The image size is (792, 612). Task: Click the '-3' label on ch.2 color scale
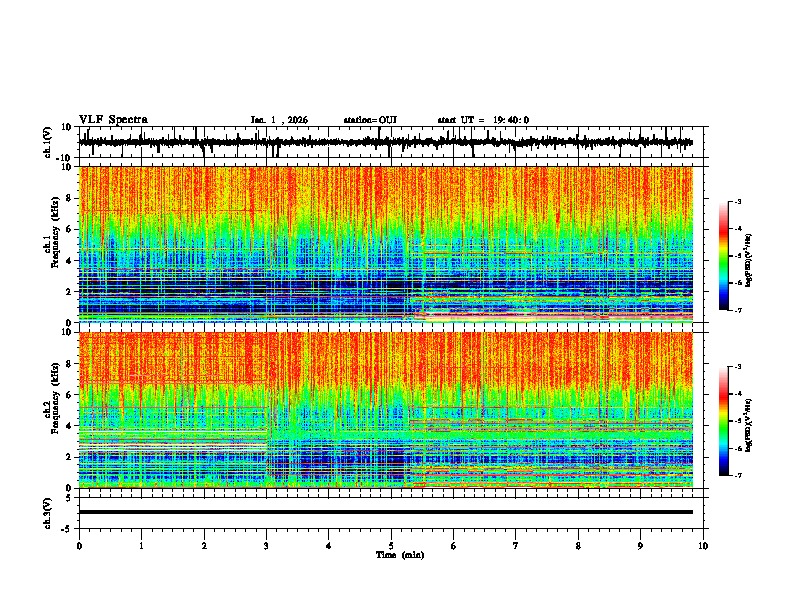[x=738, y=367]
